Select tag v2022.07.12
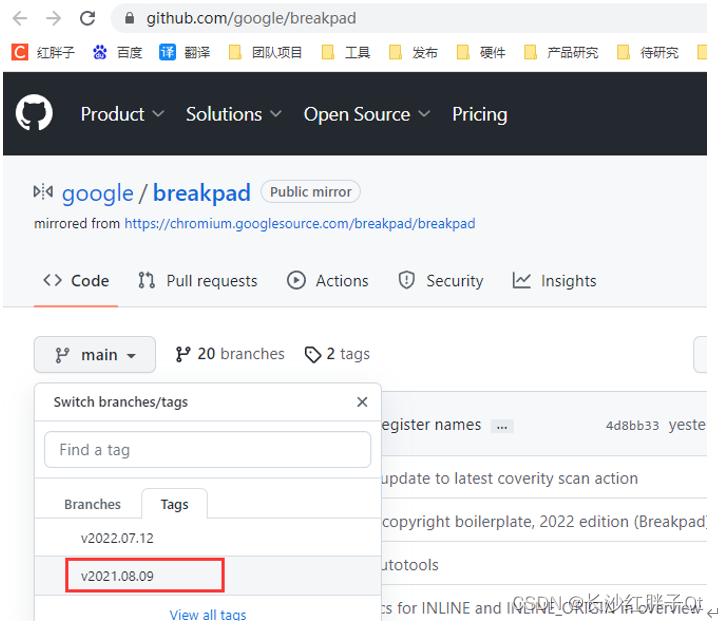Image resolution: width=719 pixels, height=623 pixels. coord(208,538)
